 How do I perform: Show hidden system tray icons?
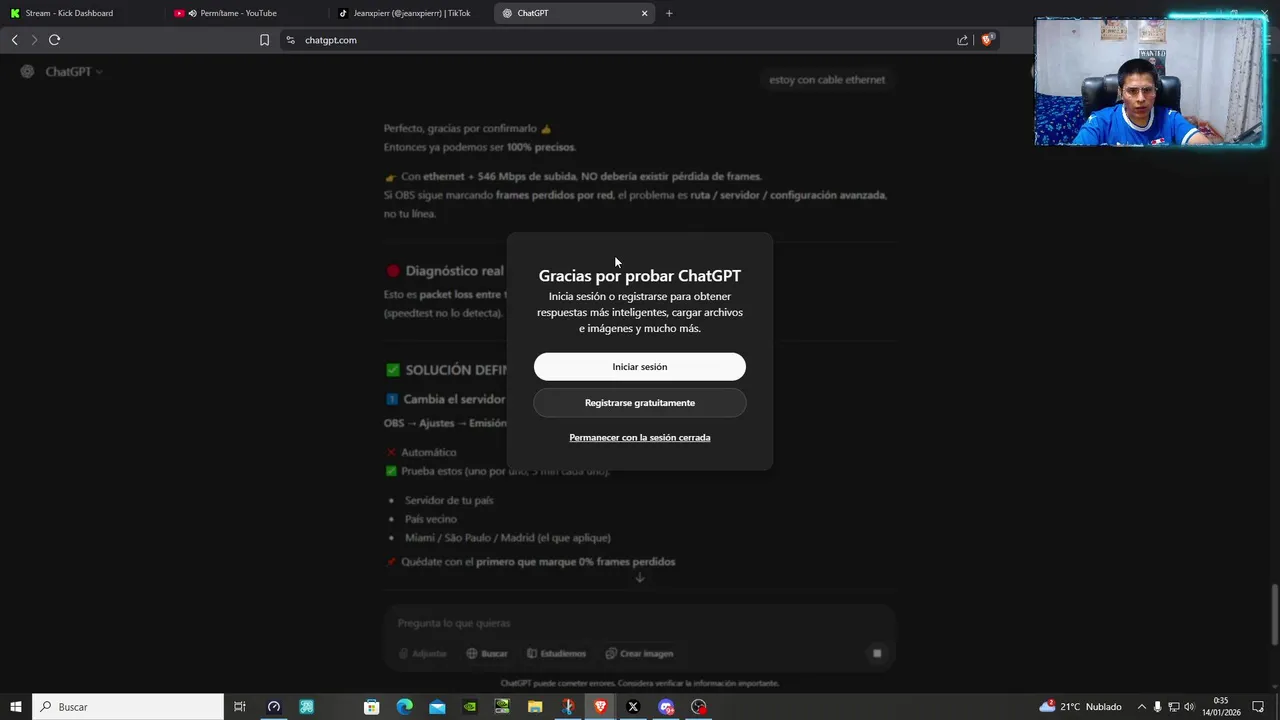(x=1141, y=707)
